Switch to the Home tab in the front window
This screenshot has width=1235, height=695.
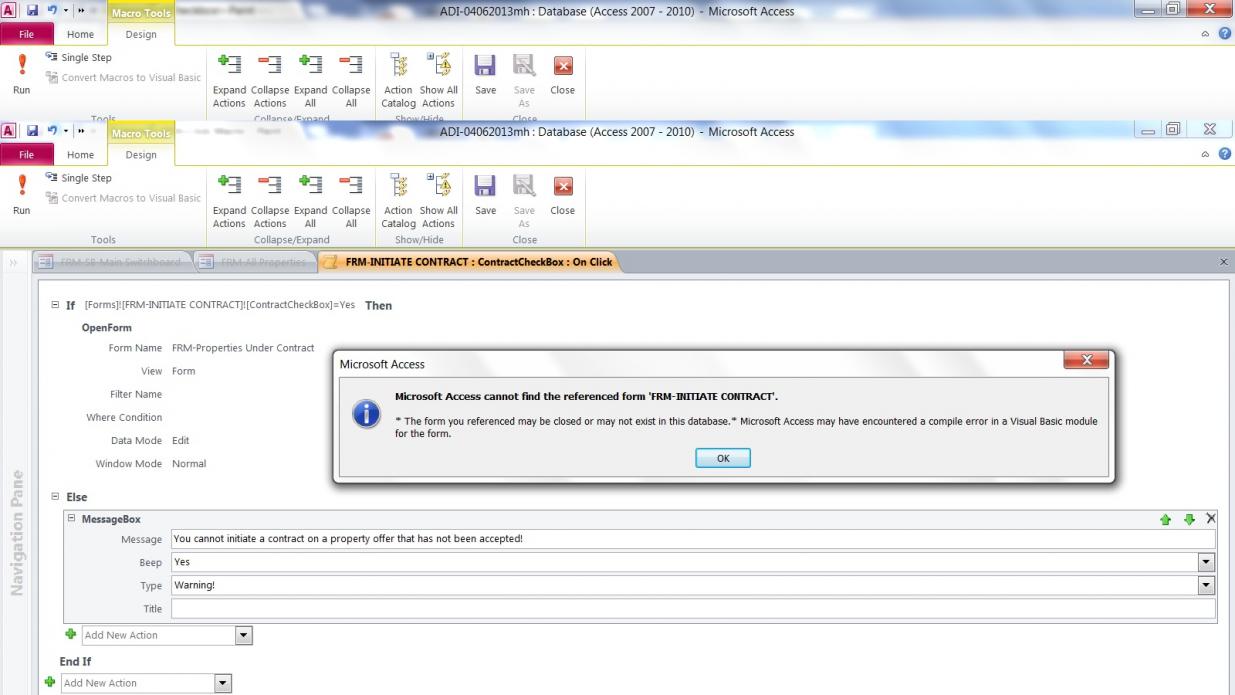(x=80, y=155)
